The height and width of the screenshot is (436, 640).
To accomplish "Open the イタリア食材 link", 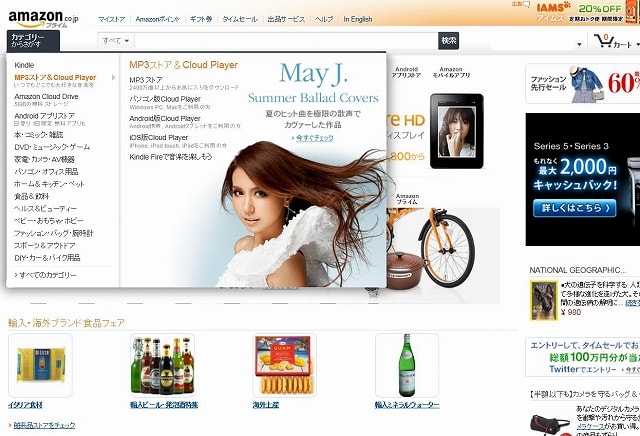I will click(x=25, y=405).
